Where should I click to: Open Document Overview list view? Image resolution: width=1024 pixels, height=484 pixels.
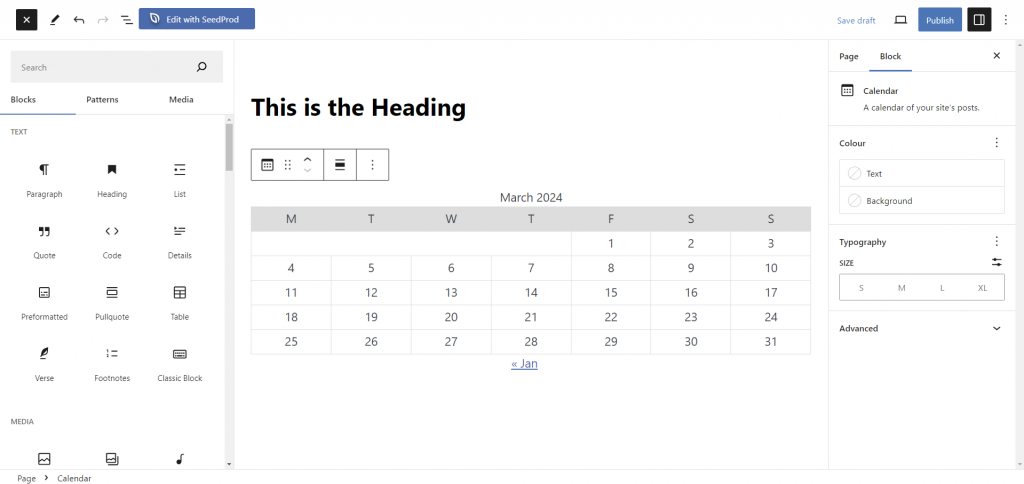127,19
